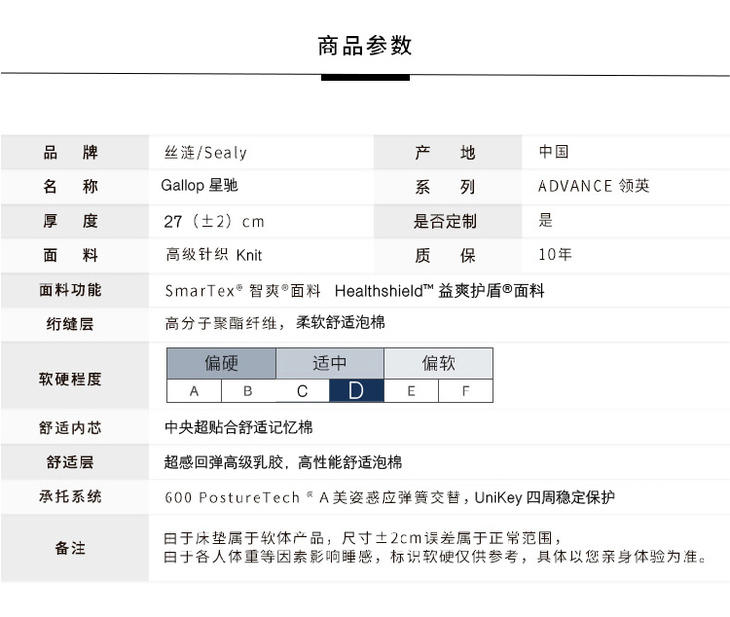Select the 承托系统 label cell

pyautogui.click(x=74, y=497)
